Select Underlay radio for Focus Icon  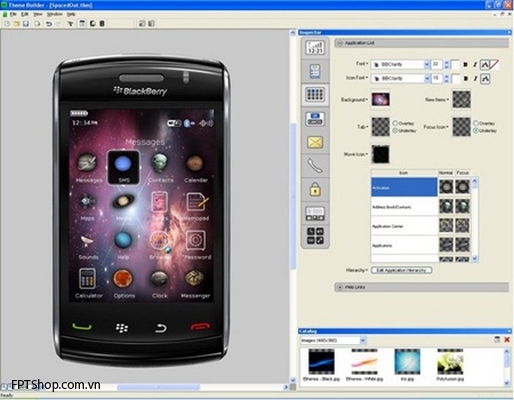coord(476,131)
